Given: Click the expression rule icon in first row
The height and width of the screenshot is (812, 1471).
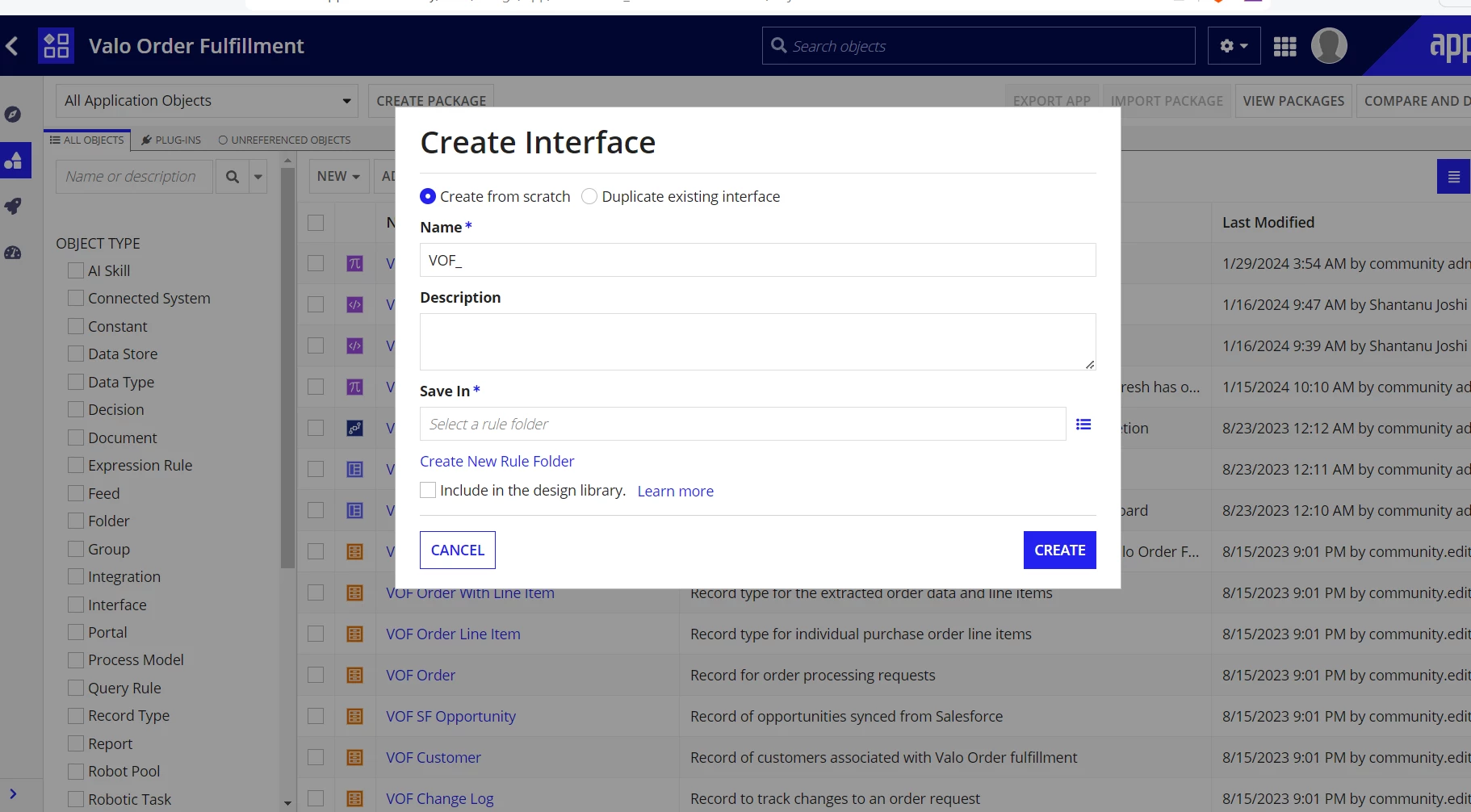Looking at the screenshot, I should pos(354,263).
